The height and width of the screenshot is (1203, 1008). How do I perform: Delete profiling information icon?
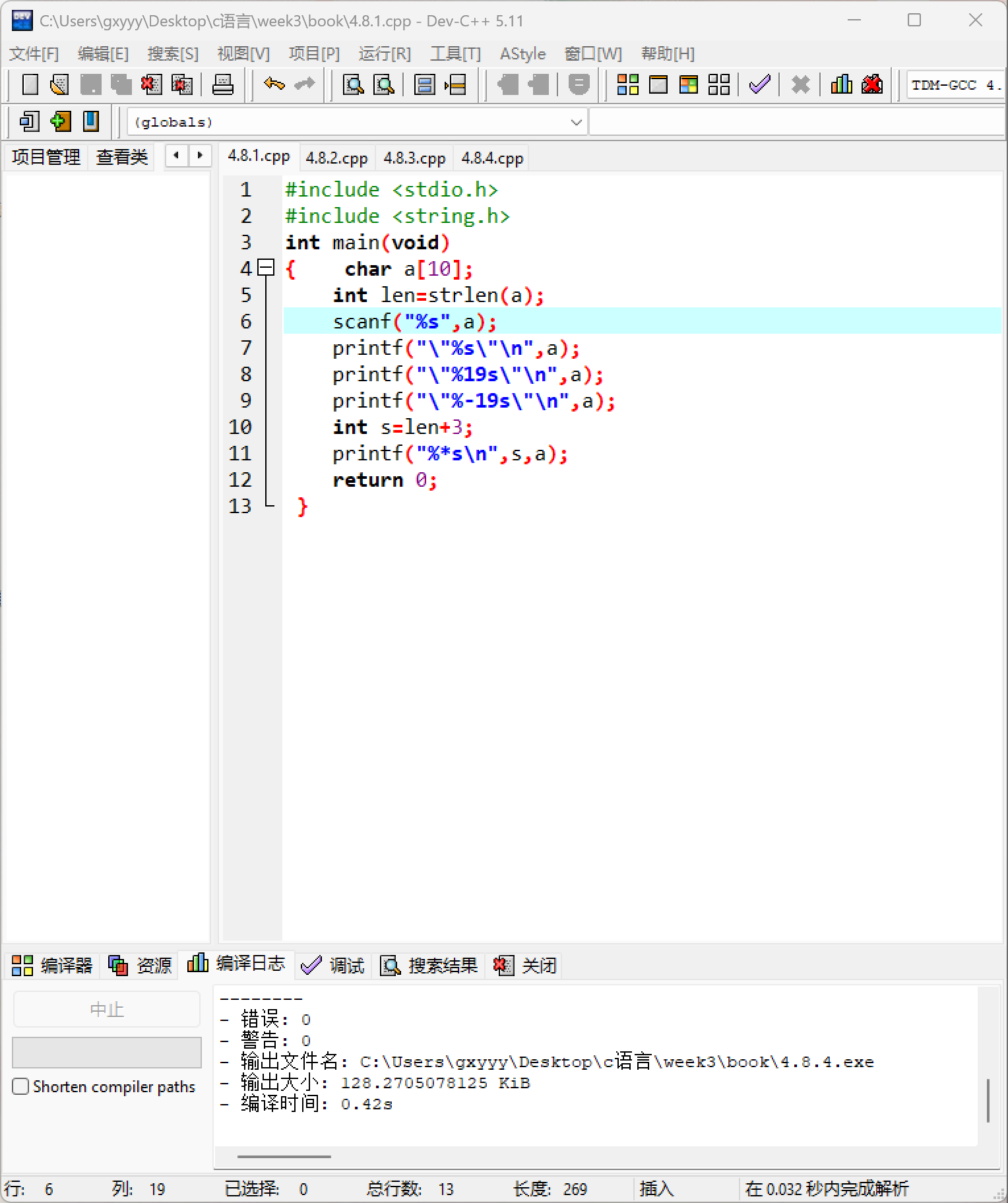pos(872,85)
